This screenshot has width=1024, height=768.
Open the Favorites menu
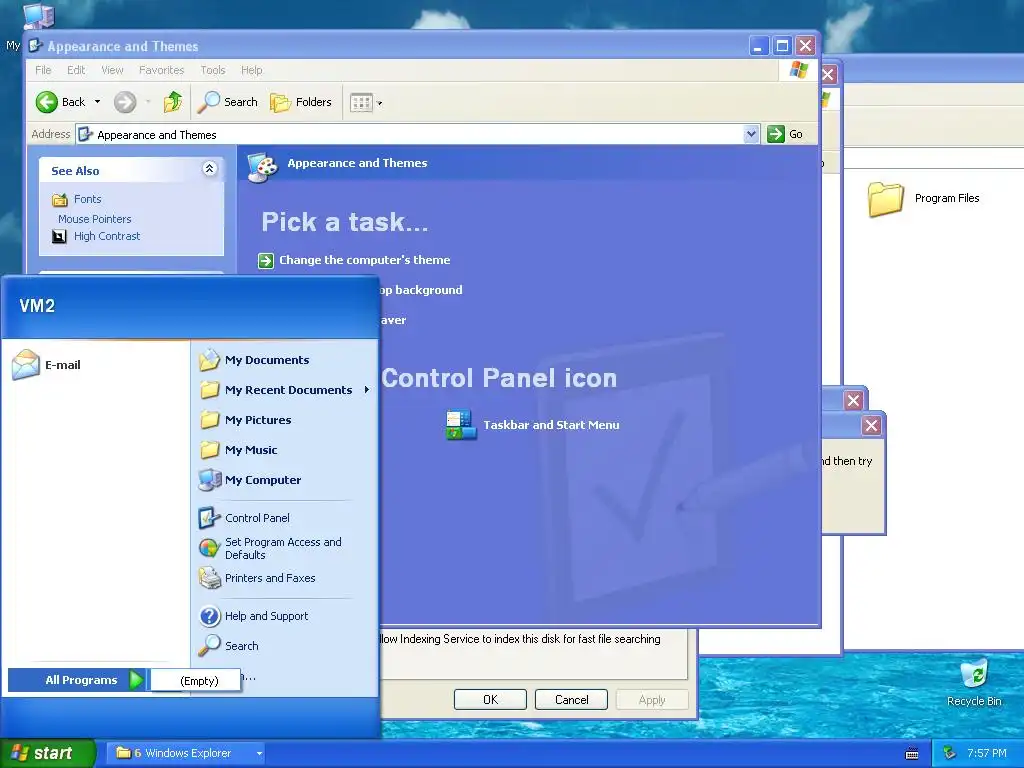click(x=161, y=70)
